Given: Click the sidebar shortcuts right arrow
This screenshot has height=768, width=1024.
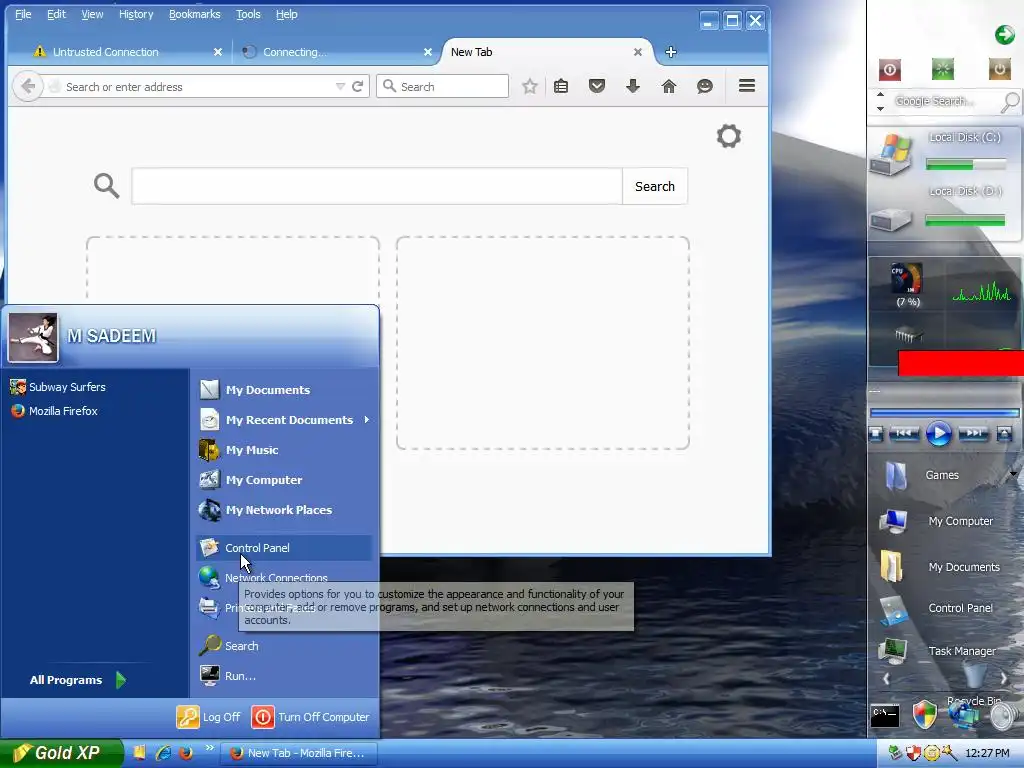Looking at the screenshot, I should tap(1004, 679).
